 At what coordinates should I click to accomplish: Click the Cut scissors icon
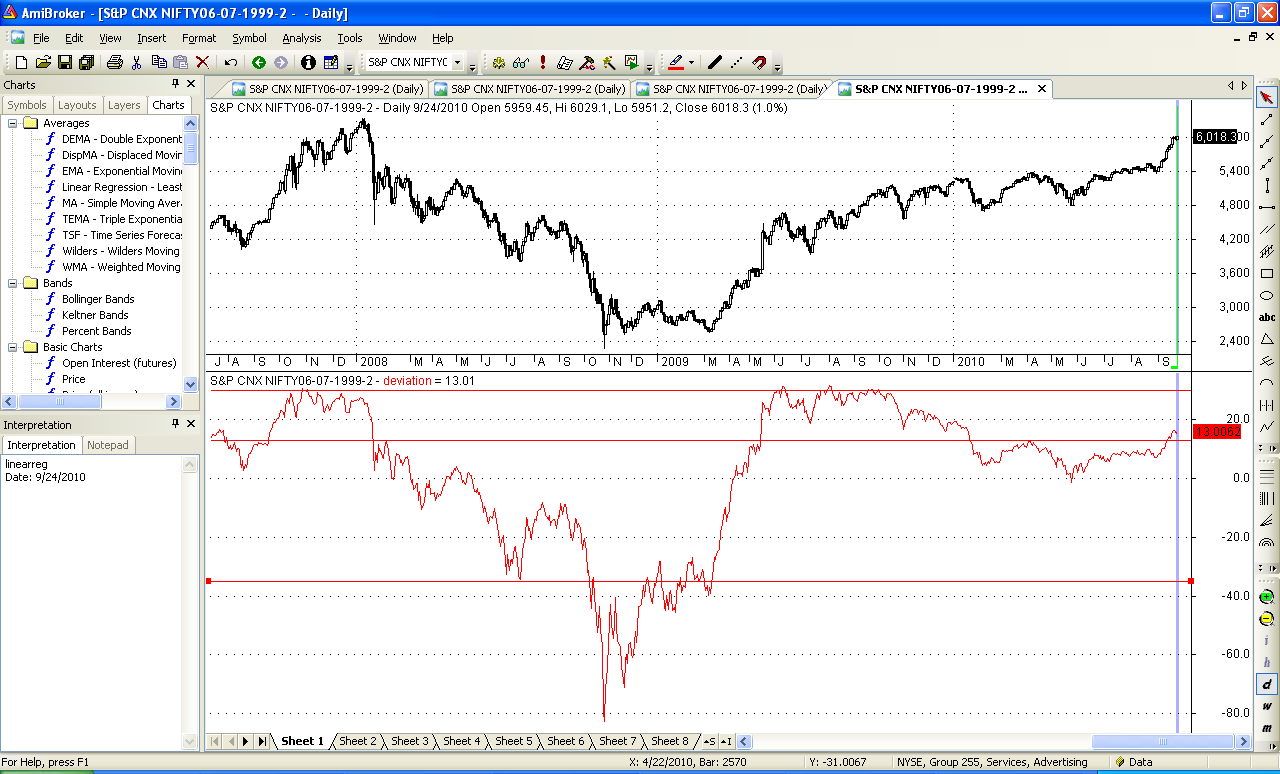[x=137, y=62]
